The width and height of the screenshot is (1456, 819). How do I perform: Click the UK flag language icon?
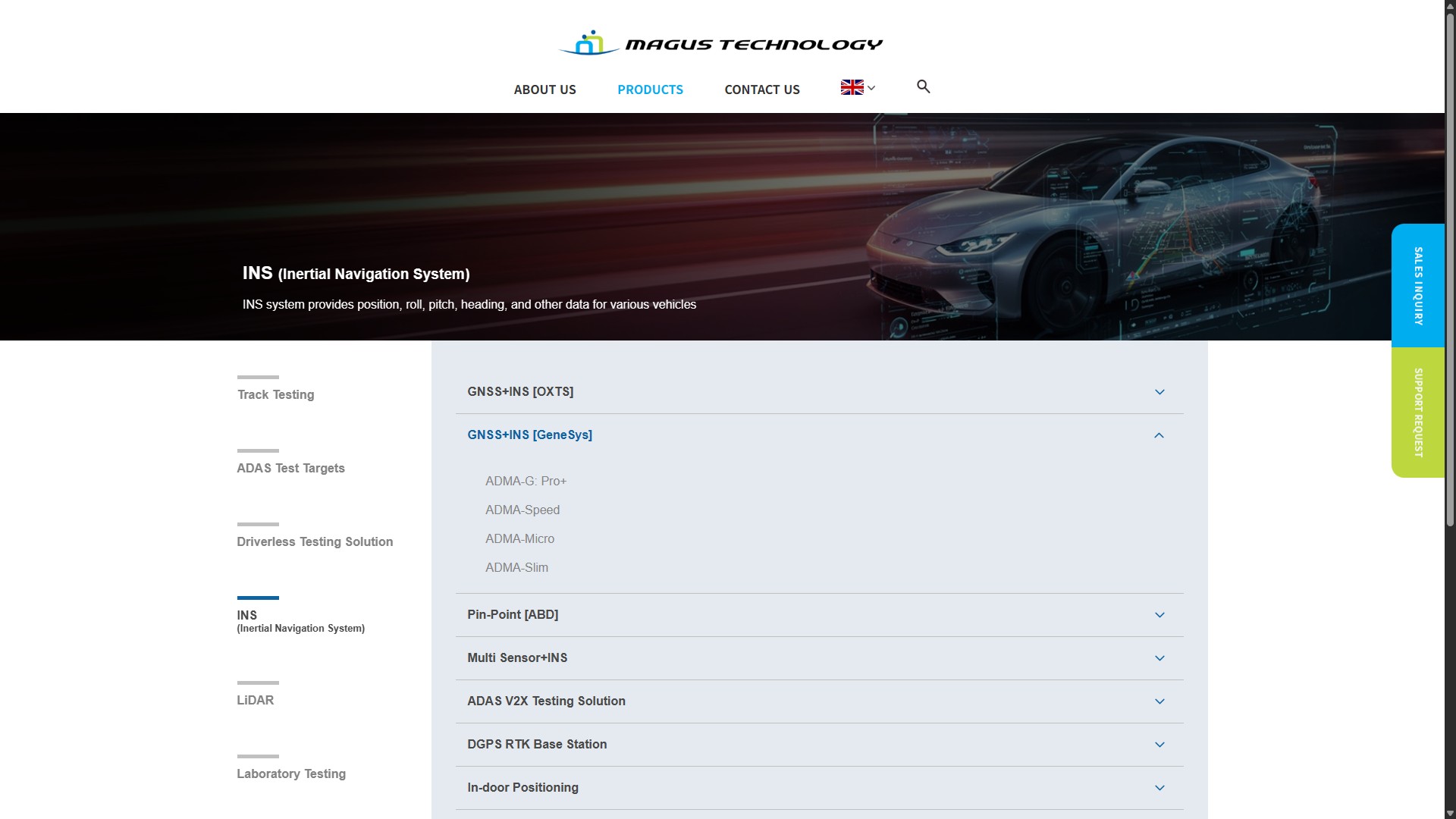tap(852, 87)
